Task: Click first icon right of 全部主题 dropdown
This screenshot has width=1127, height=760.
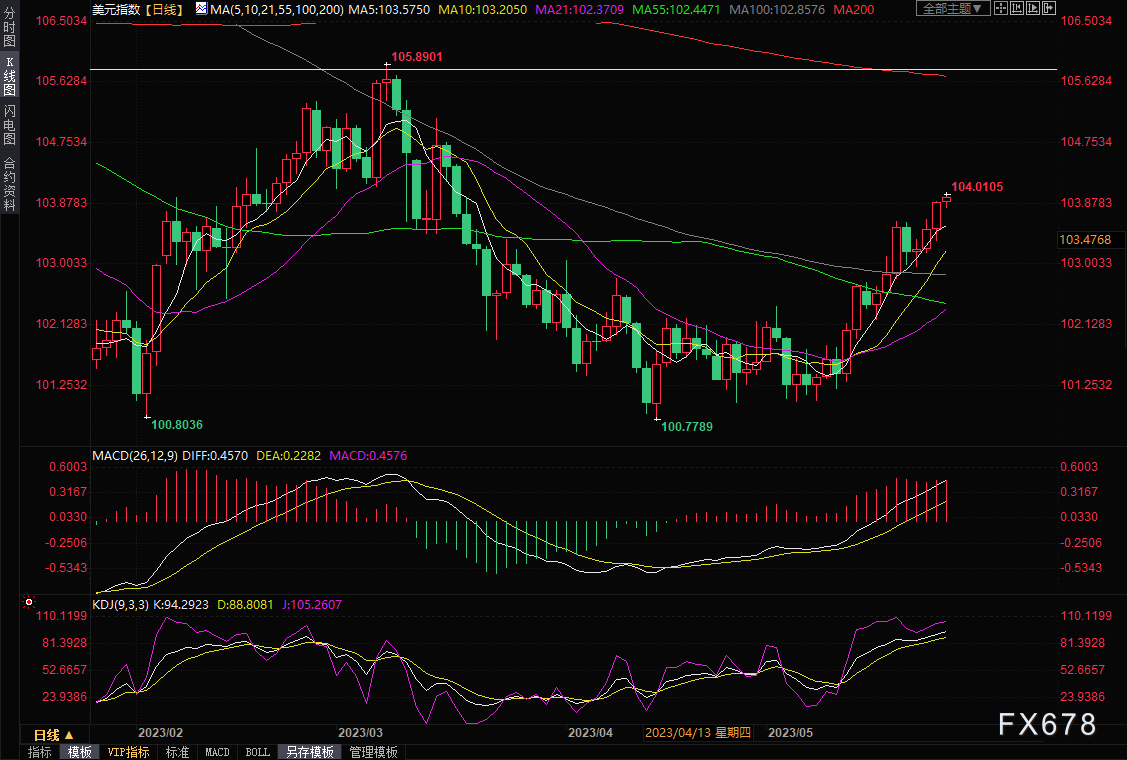Action: tap(1003, 9)
